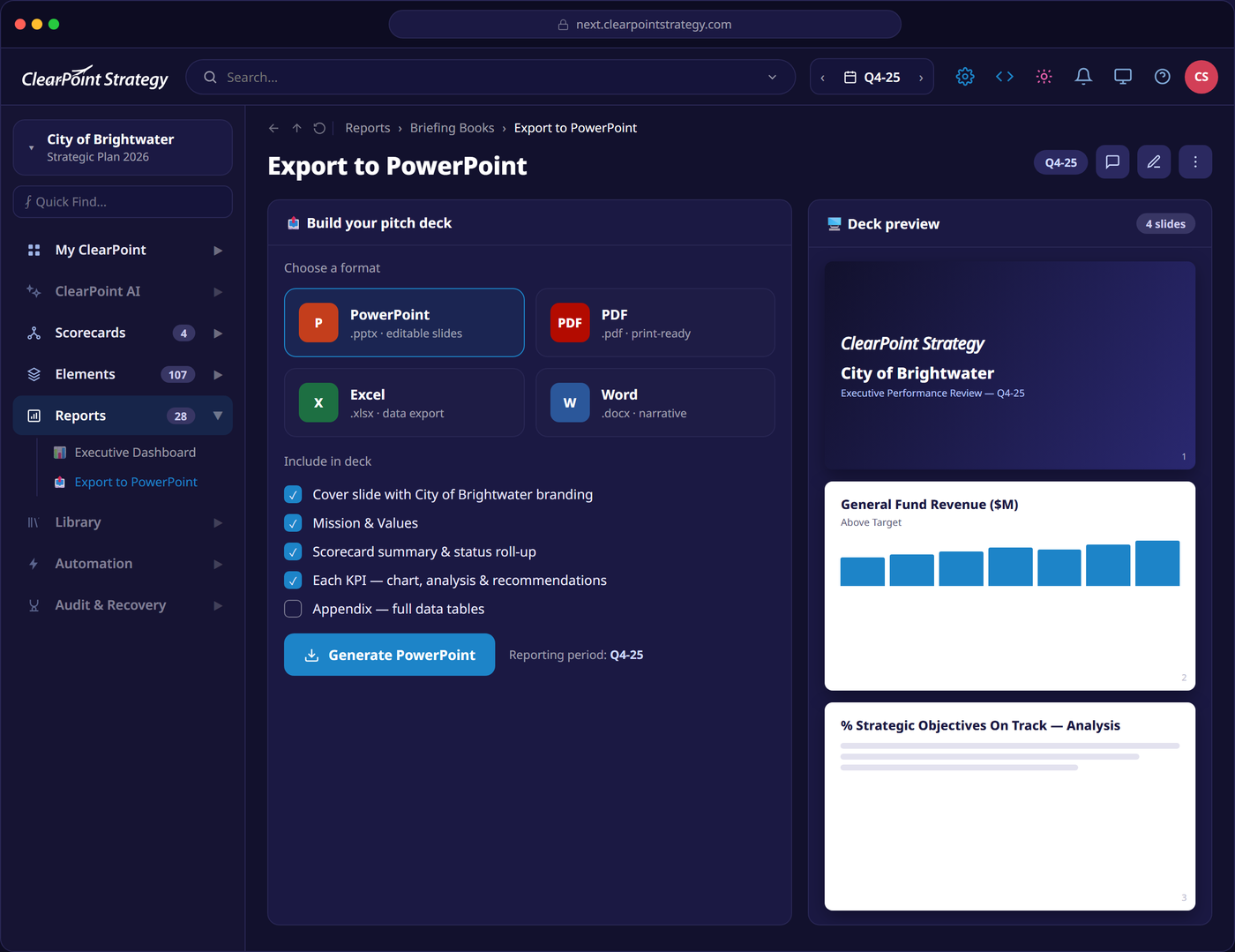Click the 4 slides badge
The width and height of the screenshot is (1235, 952).
[1165, 224]
